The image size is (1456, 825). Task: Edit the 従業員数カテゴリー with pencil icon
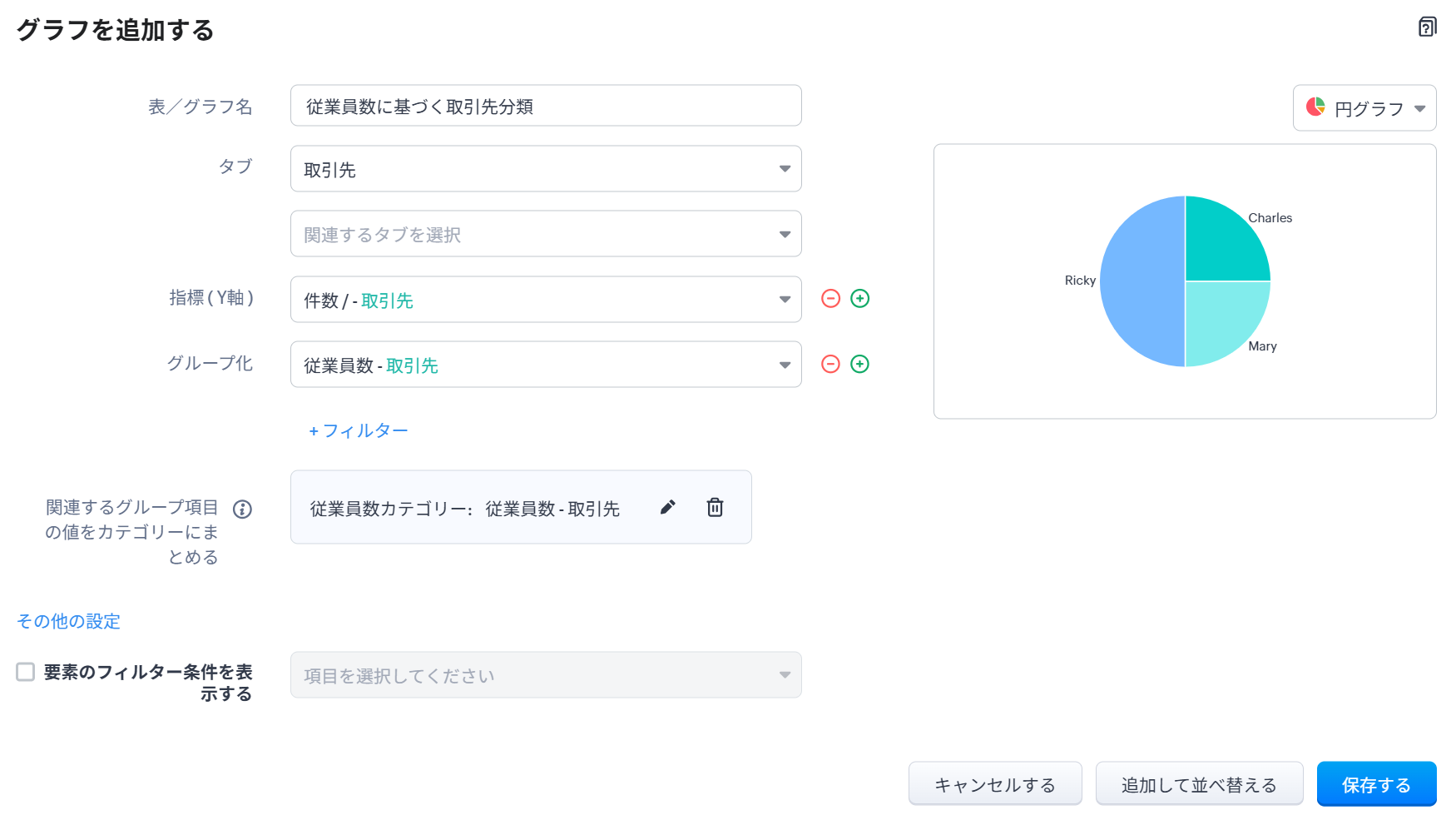pos(667,507)
